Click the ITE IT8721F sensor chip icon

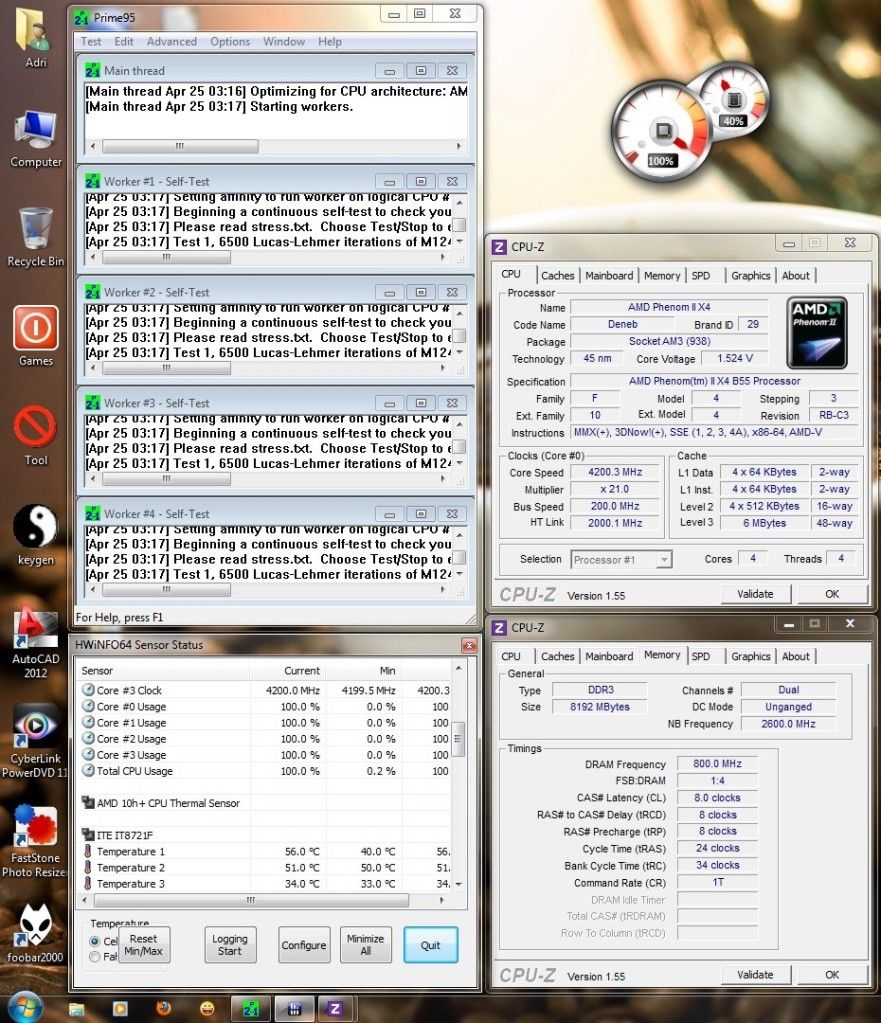88,834
